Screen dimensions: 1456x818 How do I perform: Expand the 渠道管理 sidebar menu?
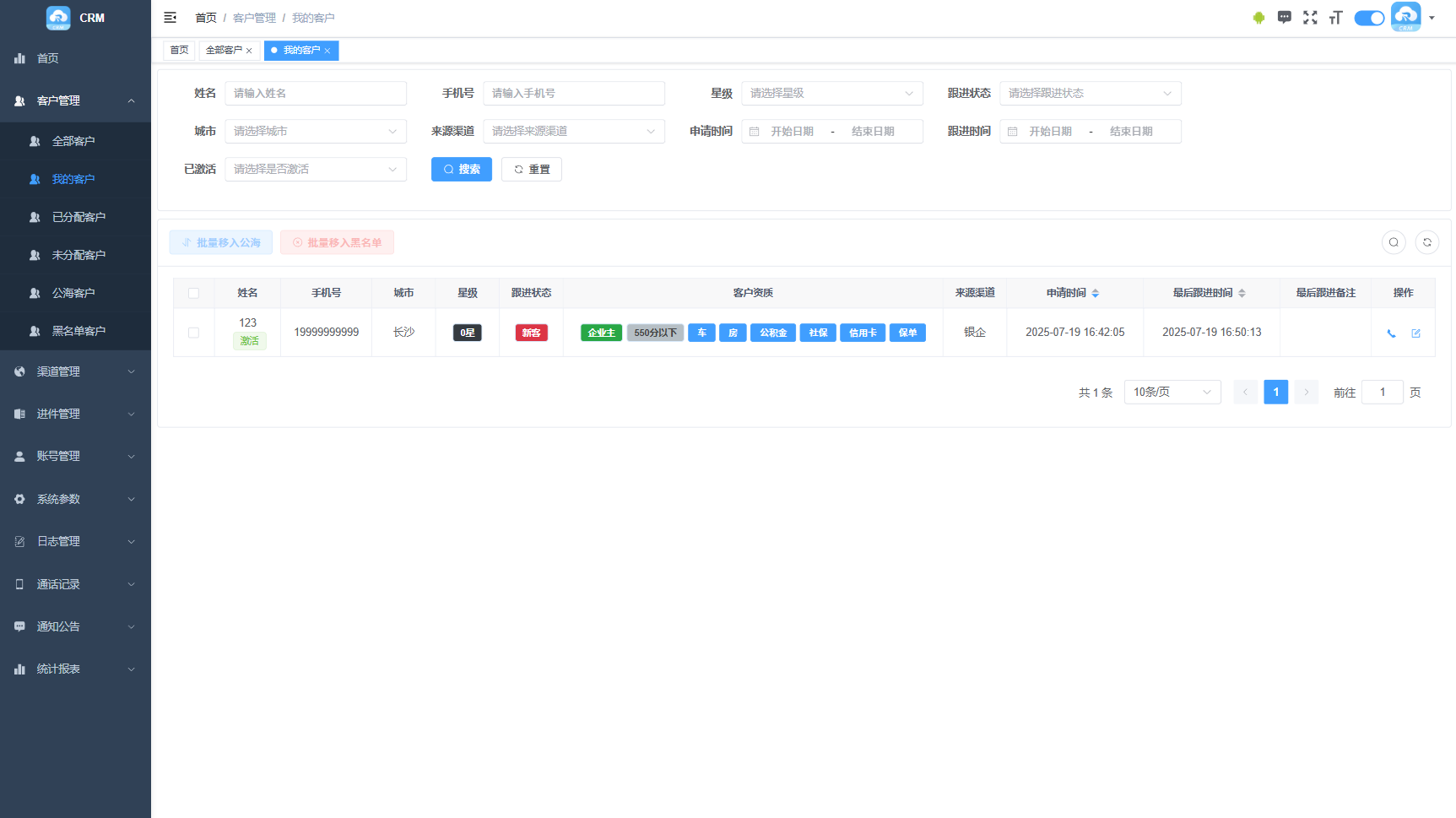tap(75, 371)
